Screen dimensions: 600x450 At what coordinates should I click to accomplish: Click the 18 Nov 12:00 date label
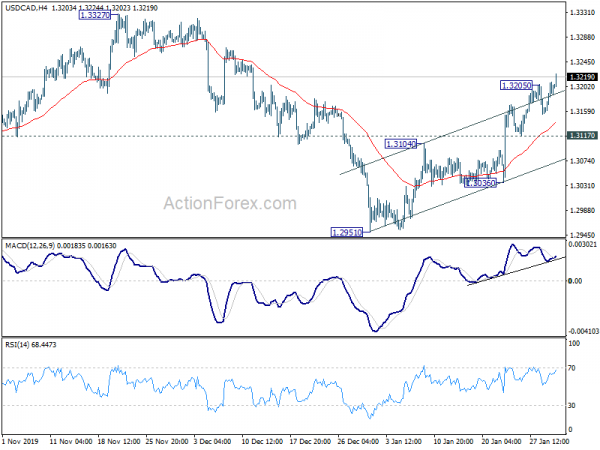click(x=119, y=441)
